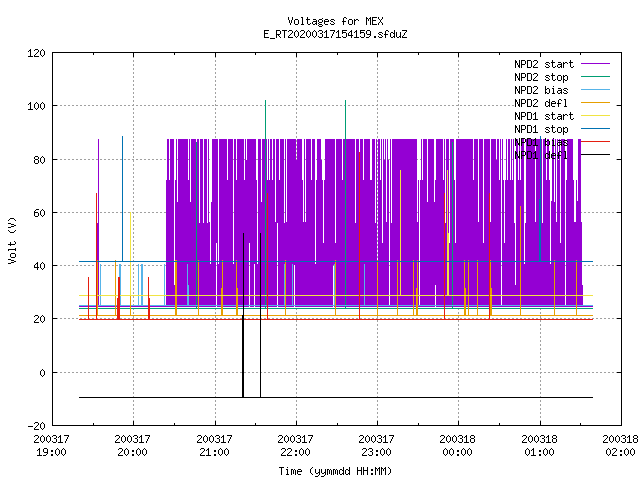Click the 'NPD2 bias' legend label
Image resolution: width=640 pixels, height=480 pixels.
pyautogui.click(x=541, y=90)
